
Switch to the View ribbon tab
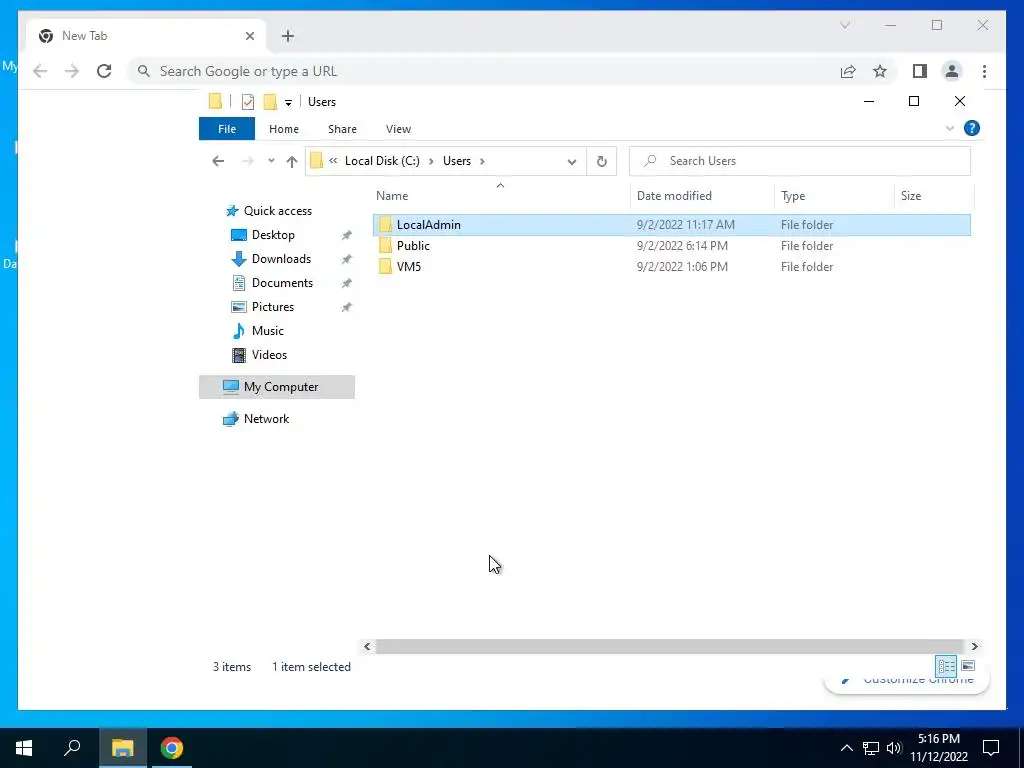[398, 129]
